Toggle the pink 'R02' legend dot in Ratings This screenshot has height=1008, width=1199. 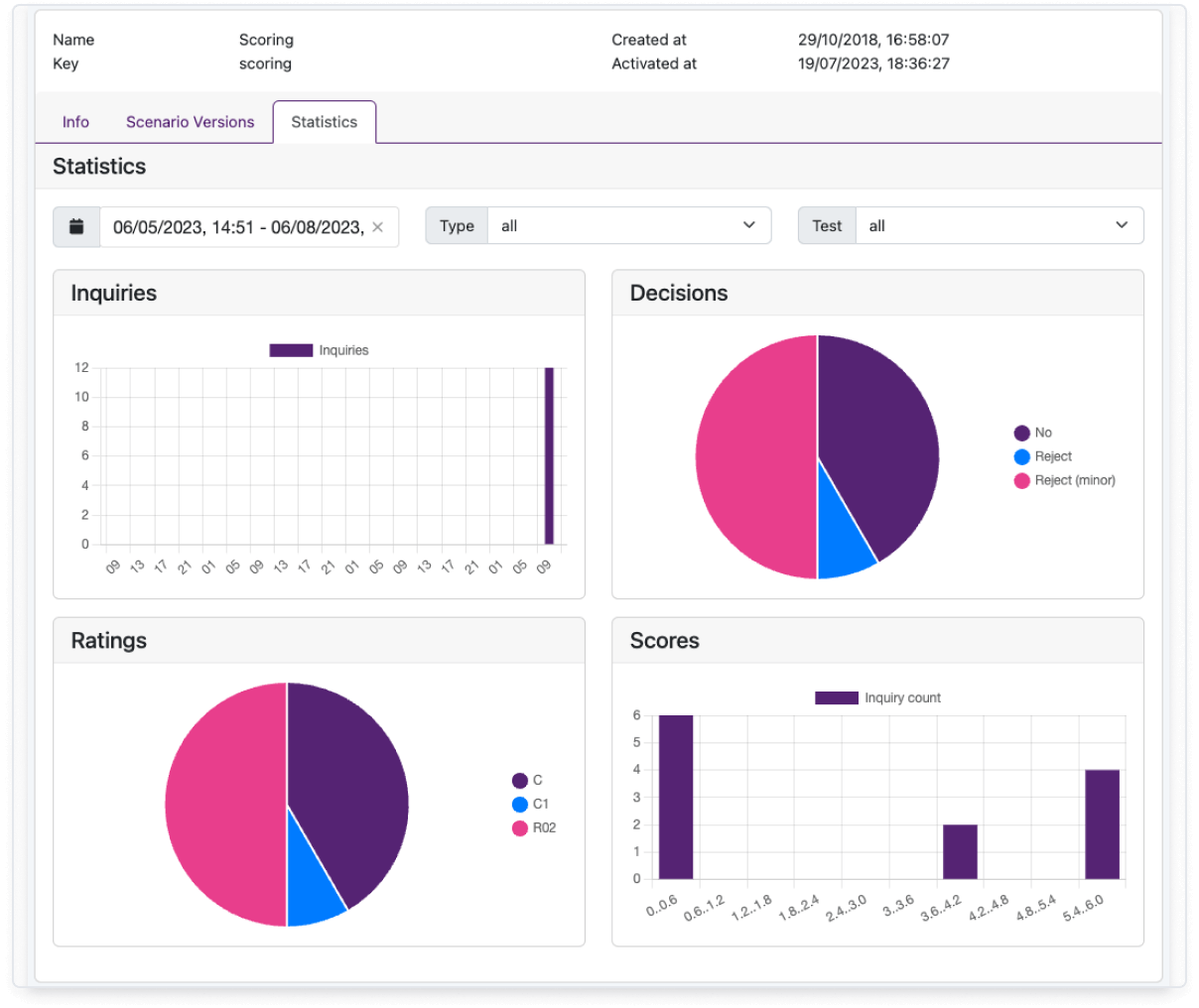pyautogui.click(x=519, y=828)
